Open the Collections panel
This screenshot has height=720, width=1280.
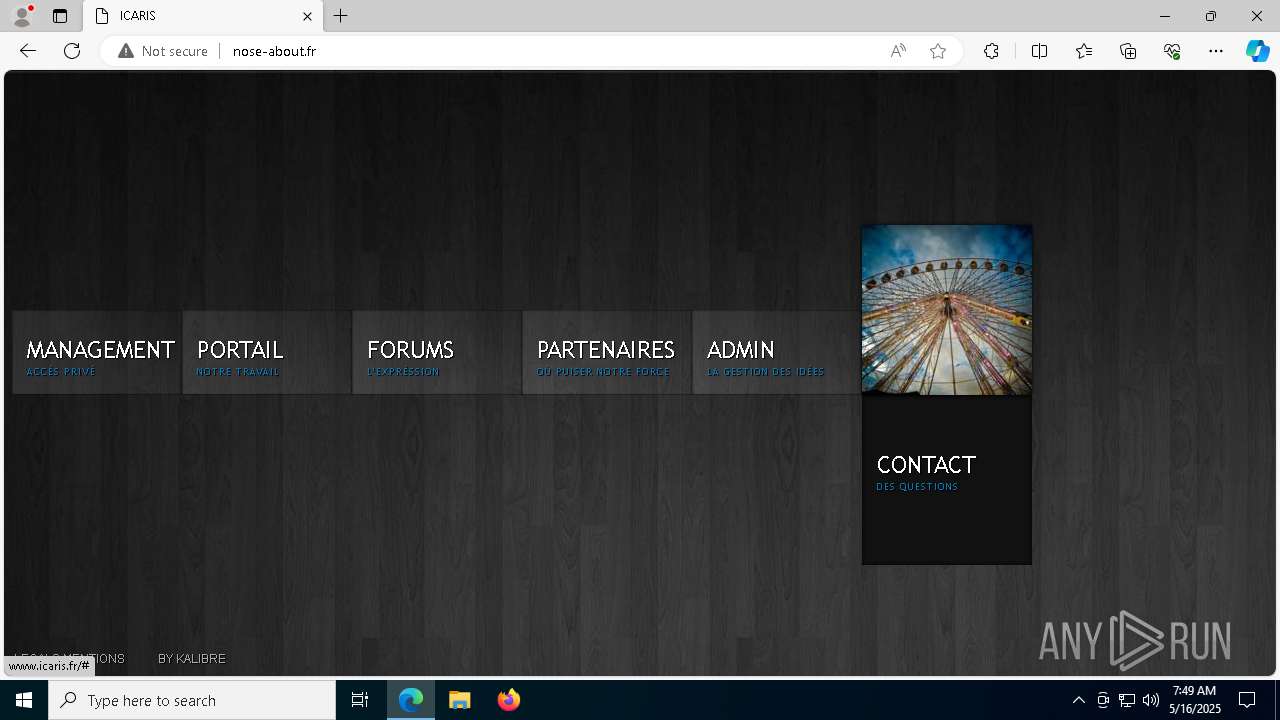pos(1128,51)
